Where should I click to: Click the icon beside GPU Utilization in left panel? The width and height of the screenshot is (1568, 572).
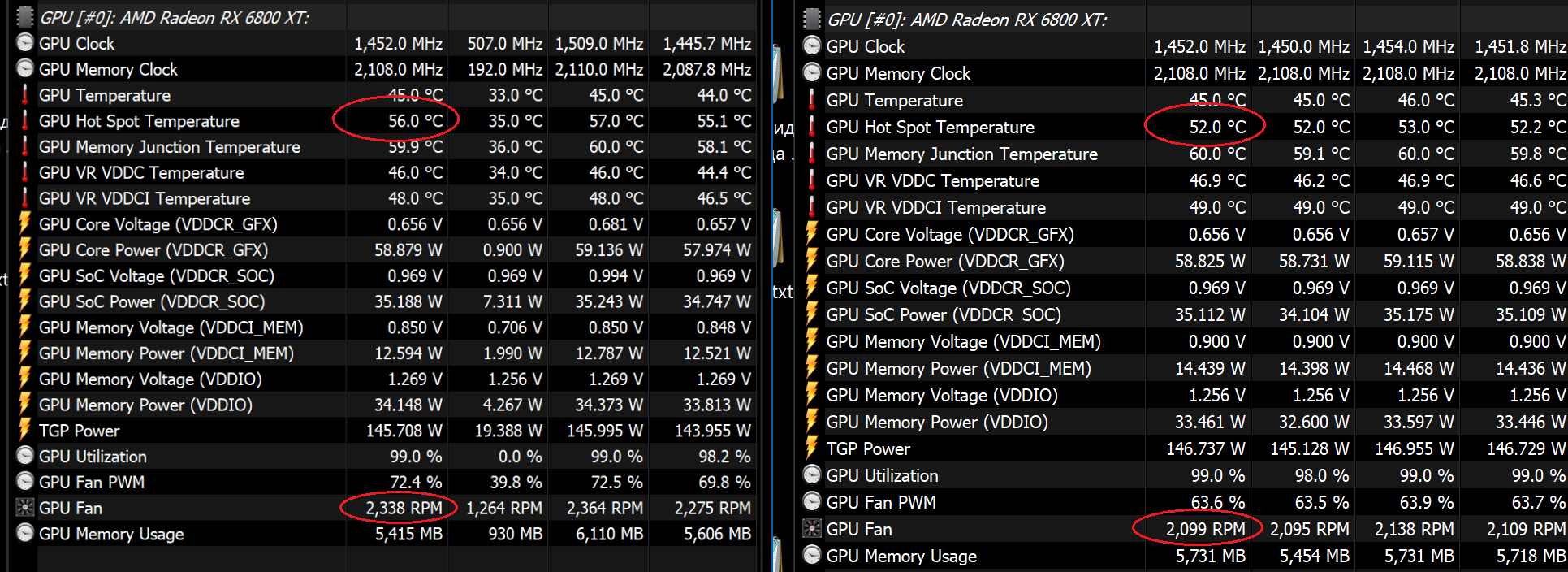[x=25, y=457]
